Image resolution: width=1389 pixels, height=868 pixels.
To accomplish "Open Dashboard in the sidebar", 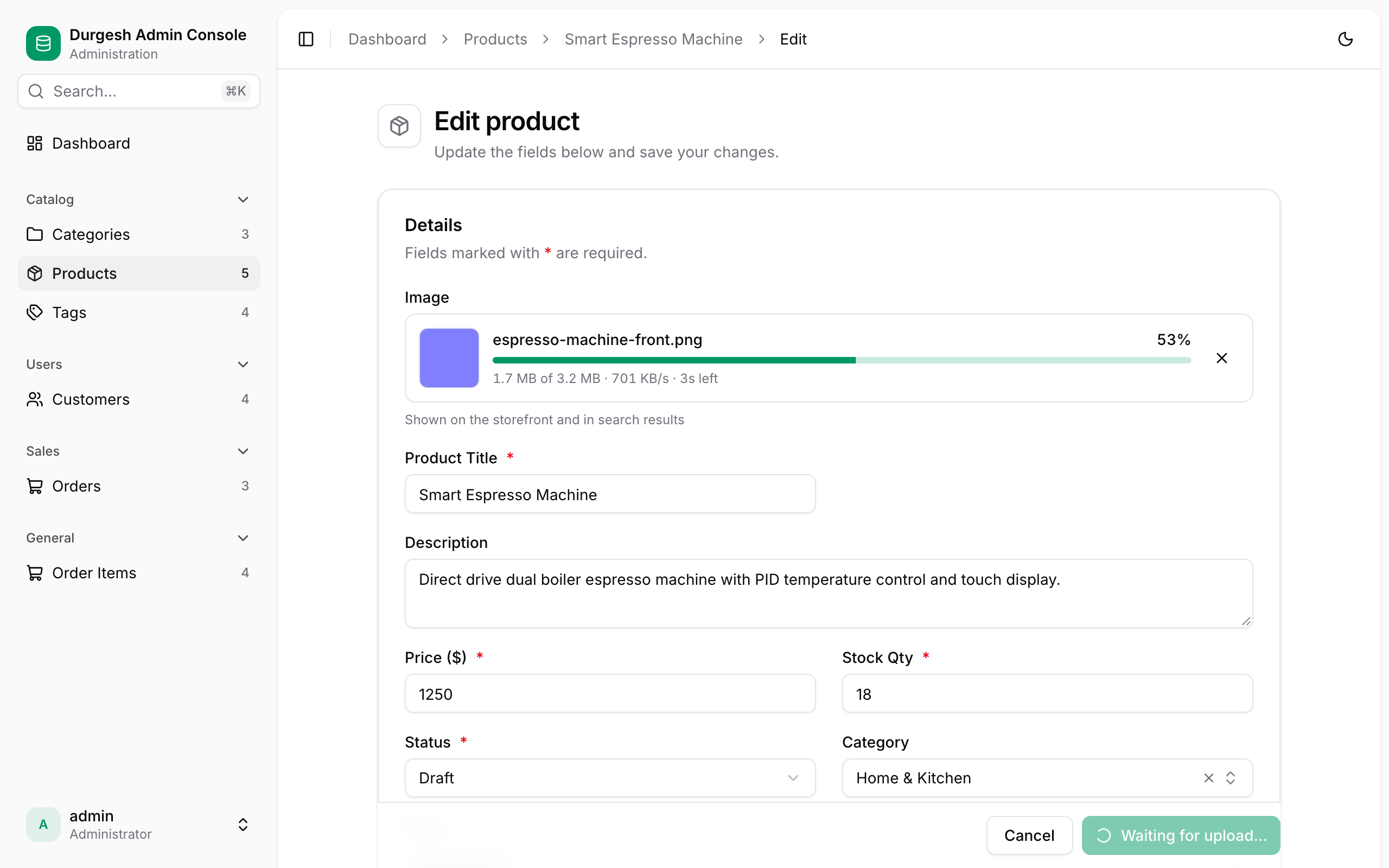I will (139, 143).
